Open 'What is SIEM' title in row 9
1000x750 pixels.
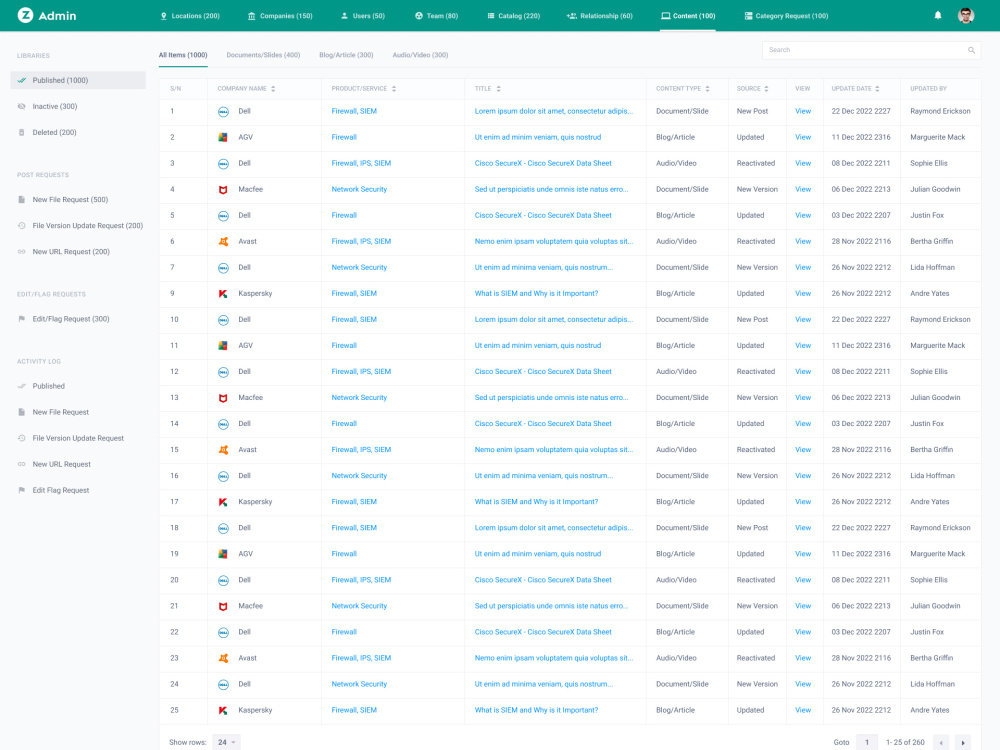(536, 293)
